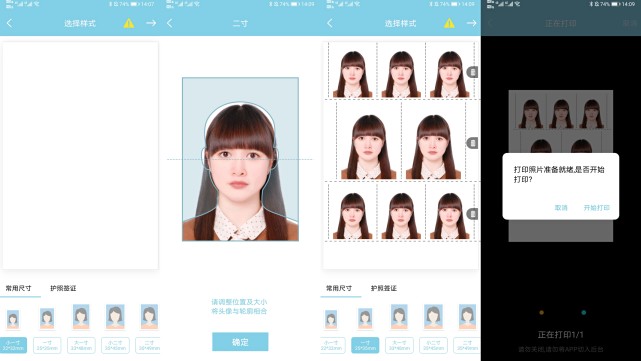Select the 一寸 size on the blank-preview screen
This screenshot has width=641, height=361.
pyautogui.click(x=47, y=345)
